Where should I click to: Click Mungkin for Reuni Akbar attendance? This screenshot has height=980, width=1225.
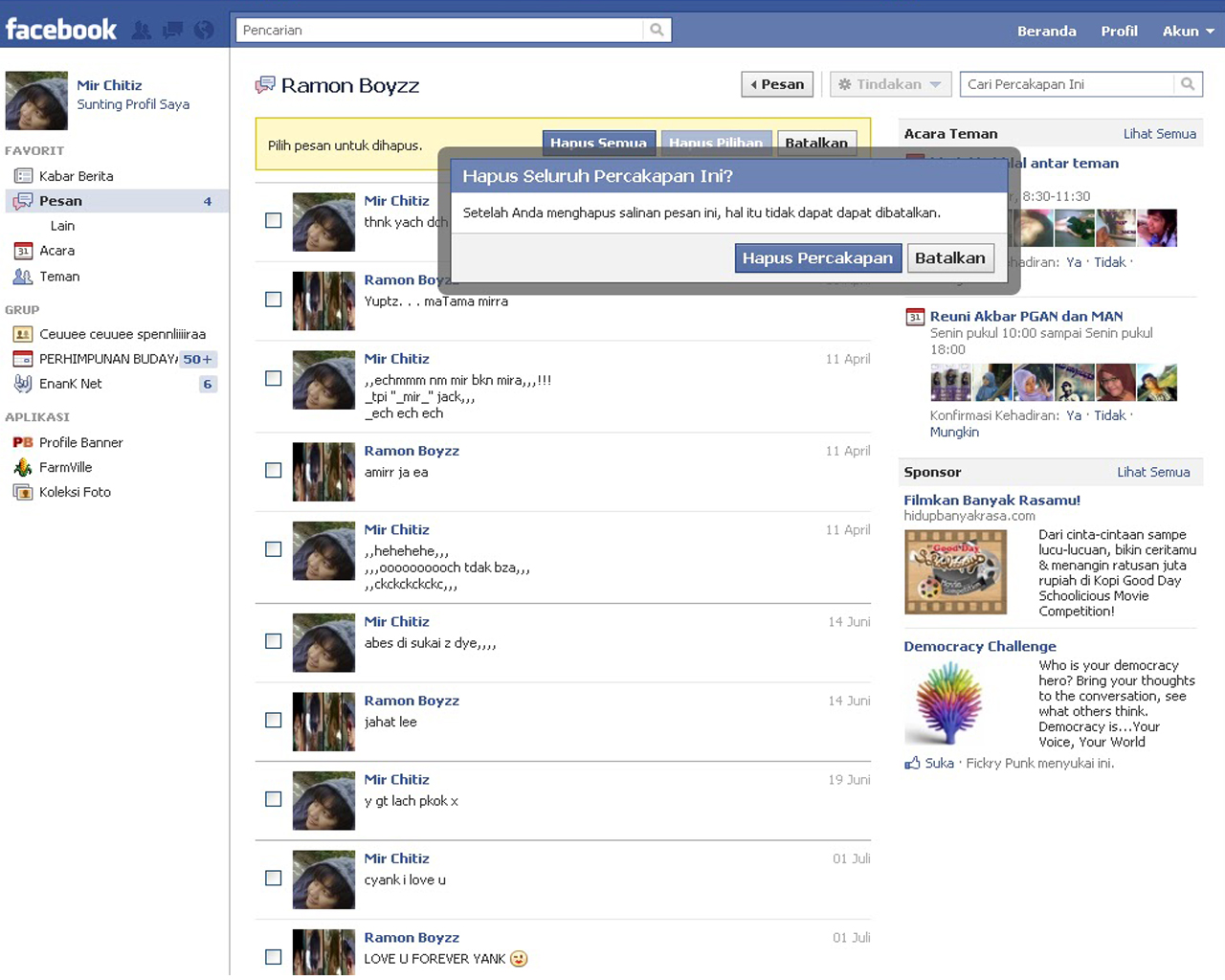click(954, 433)
